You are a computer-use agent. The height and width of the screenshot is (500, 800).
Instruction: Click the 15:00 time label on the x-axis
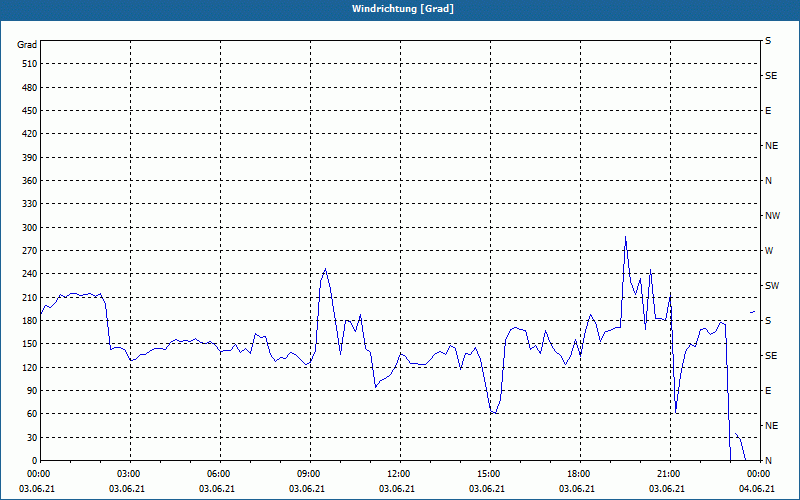(x=489, y=474)
